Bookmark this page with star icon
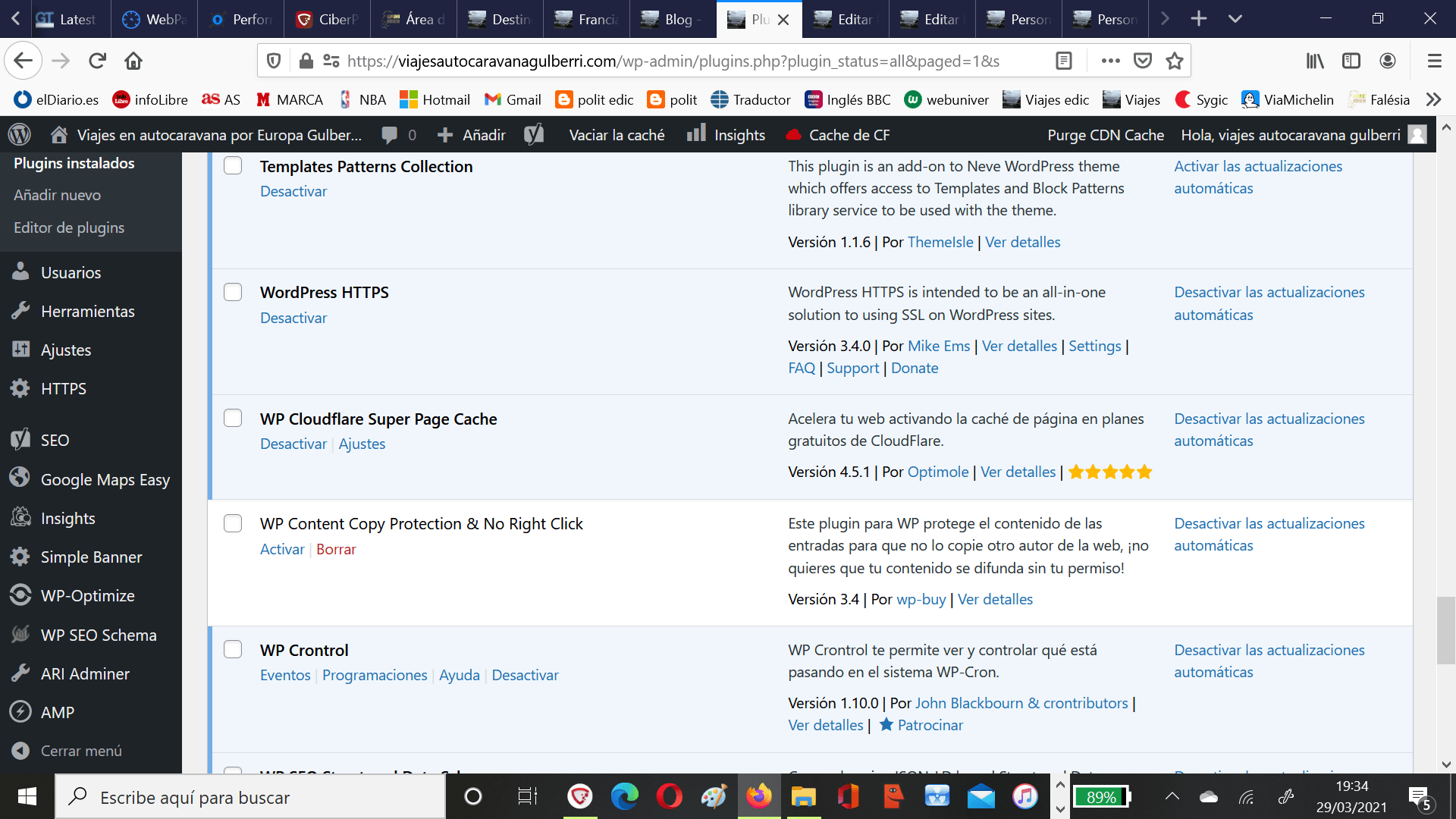1456x819 pixels. tap(1175, 61)
